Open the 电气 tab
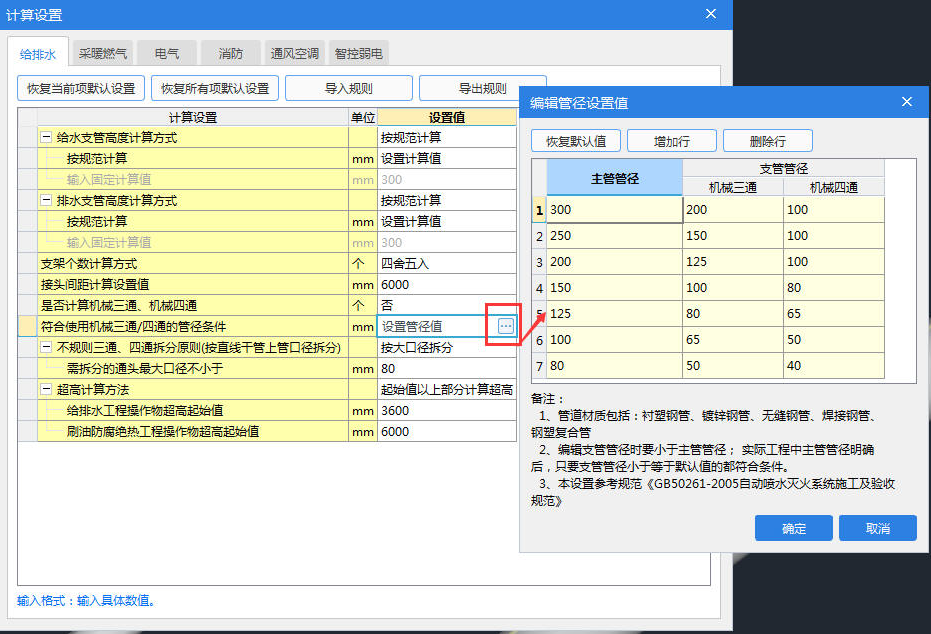 point(166,54)
